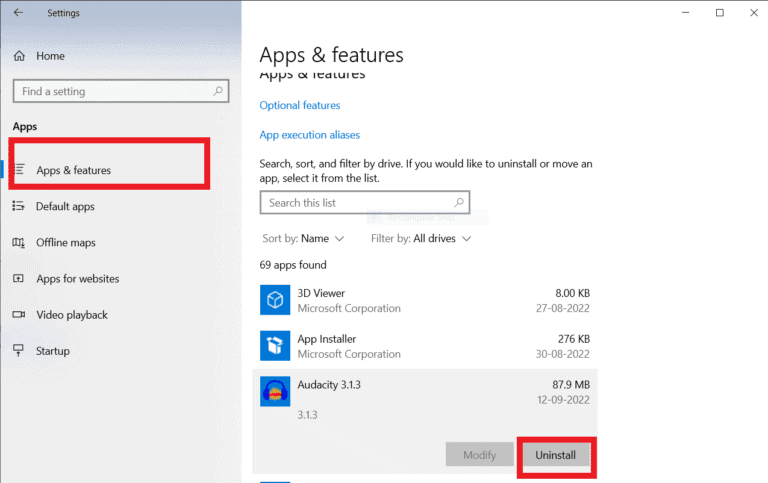Click the Audacity headphones app icon

(x=274, y=391)
